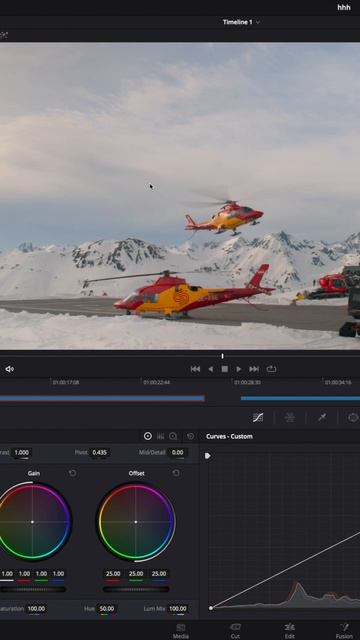Click the 01:00:28:30 timecode on the ruler
The height and width of the screenshot is (640, 360).
tap(247, 382)
